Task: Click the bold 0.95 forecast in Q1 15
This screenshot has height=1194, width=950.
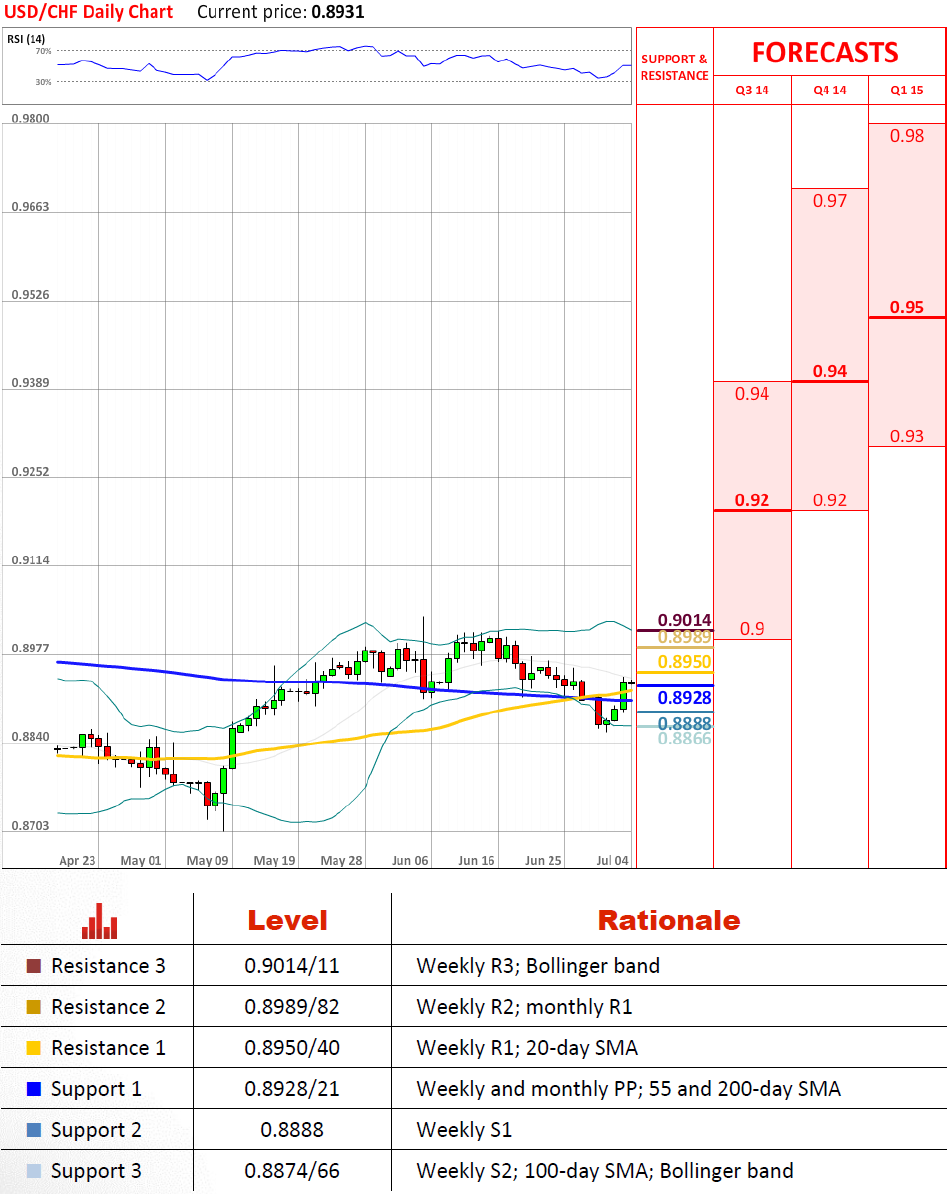Action: click(x=907, y=308)
